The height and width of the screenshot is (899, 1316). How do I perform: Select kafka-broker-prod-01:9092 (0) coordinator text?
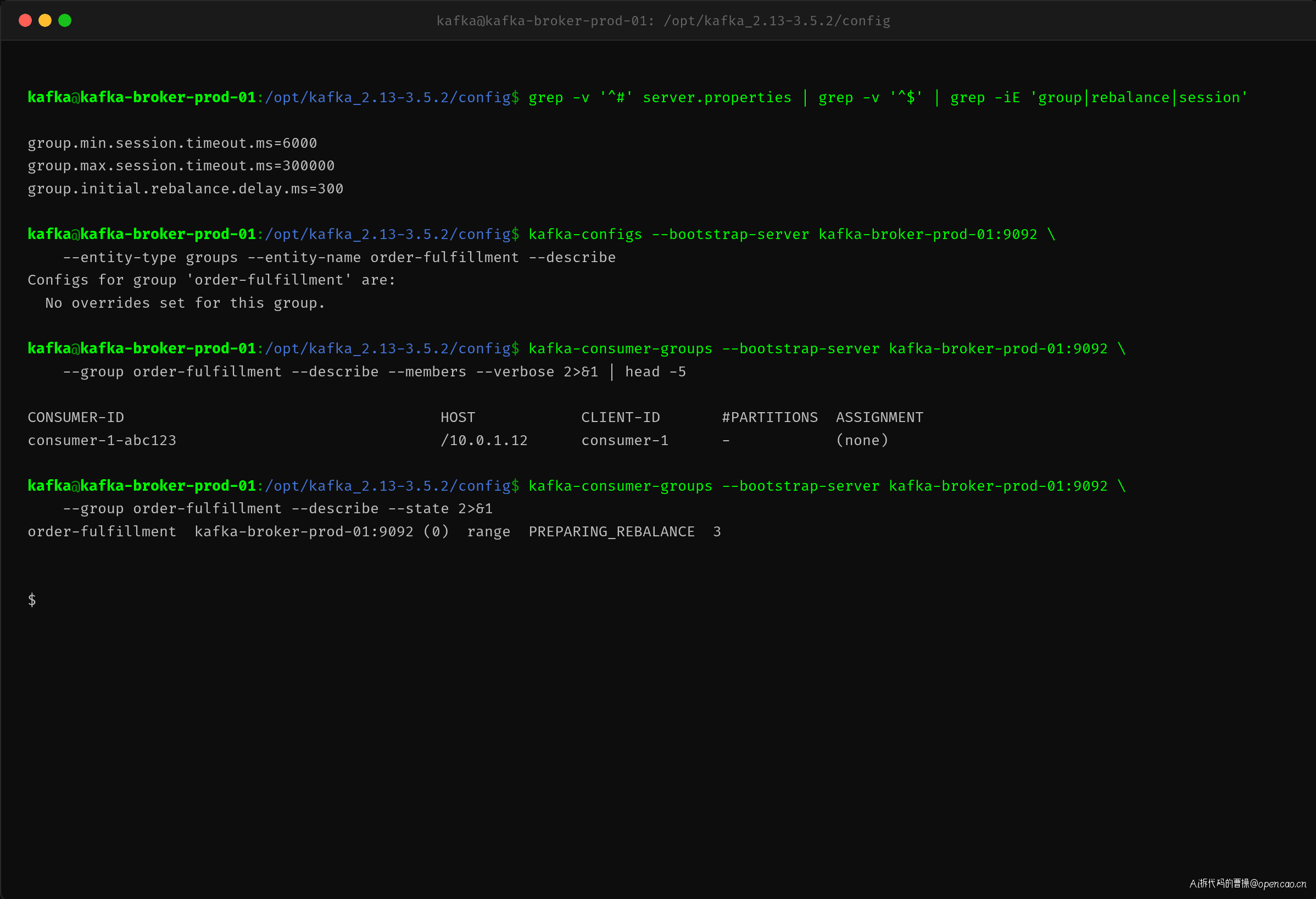tap(322, 531)
